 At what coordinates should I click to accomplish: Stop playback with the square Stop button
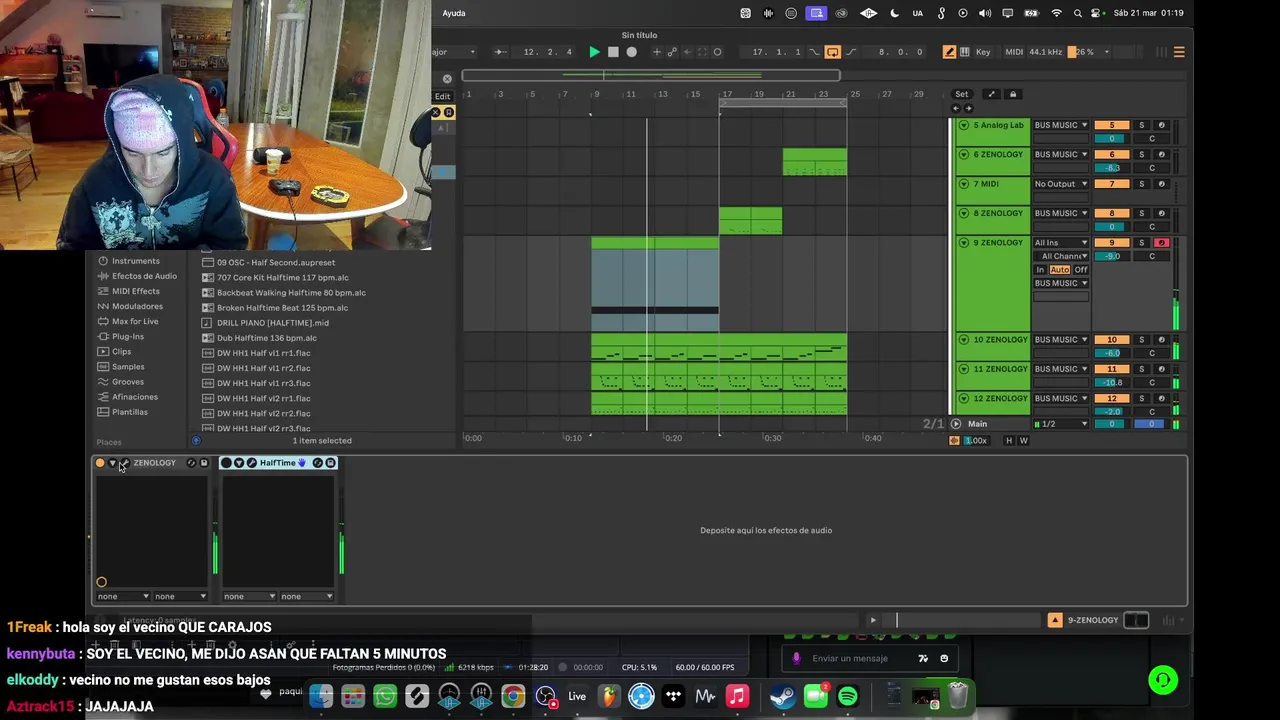tap(613, 52)
